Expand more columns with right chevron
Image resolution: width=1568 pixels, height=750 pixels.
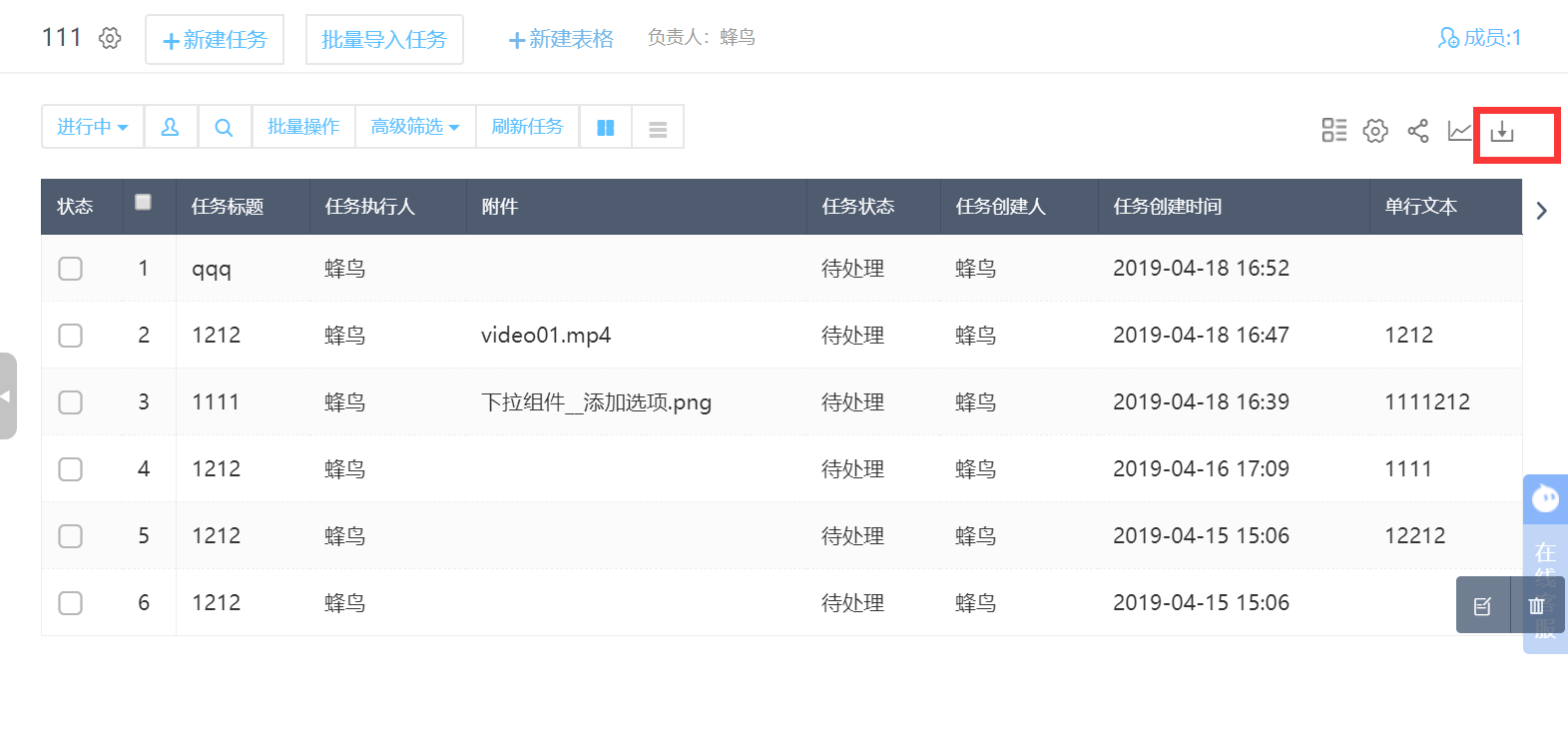(x=1542, y=211)
